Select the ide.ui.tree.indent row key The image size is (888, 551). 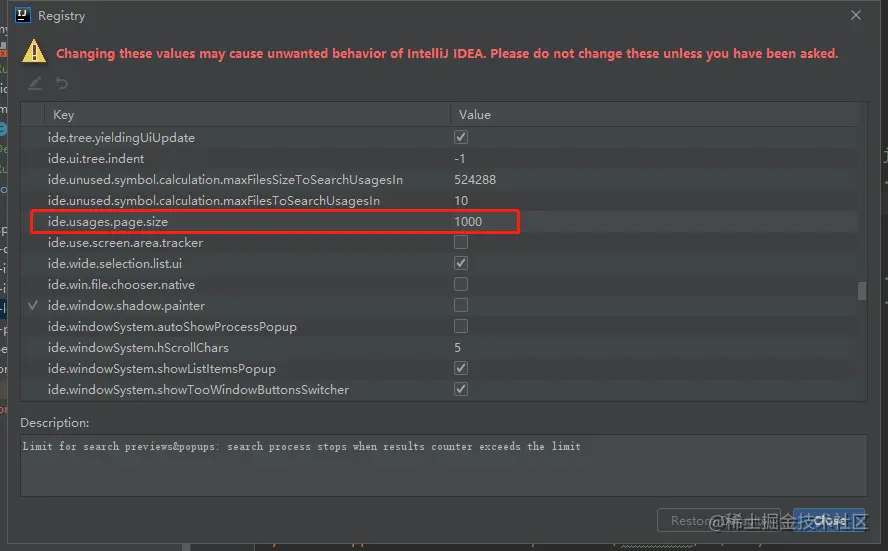(96, 159)
